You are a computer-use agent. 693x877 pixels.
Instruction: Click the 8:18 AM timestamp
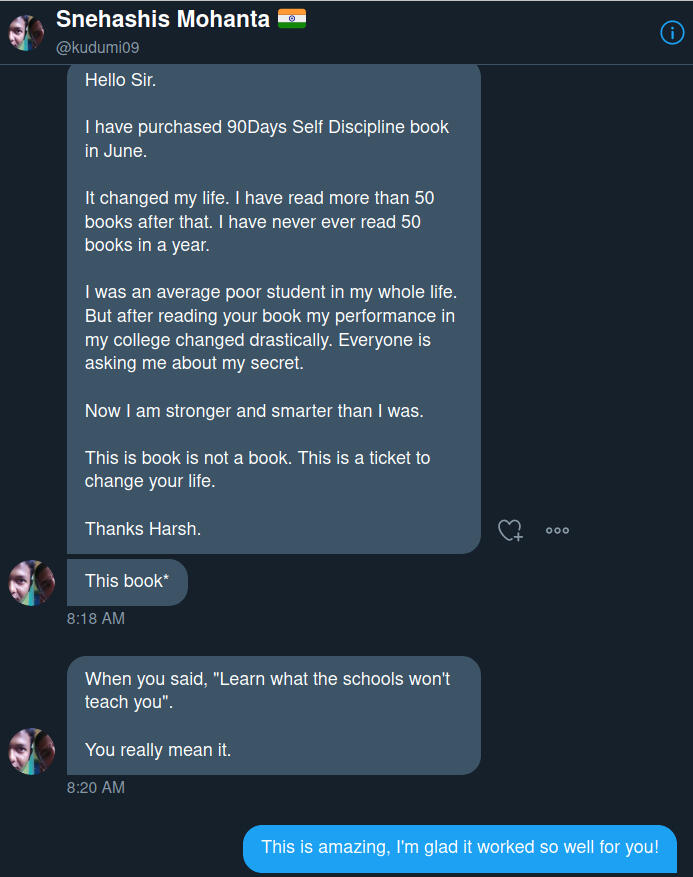[x=96, y=619]
